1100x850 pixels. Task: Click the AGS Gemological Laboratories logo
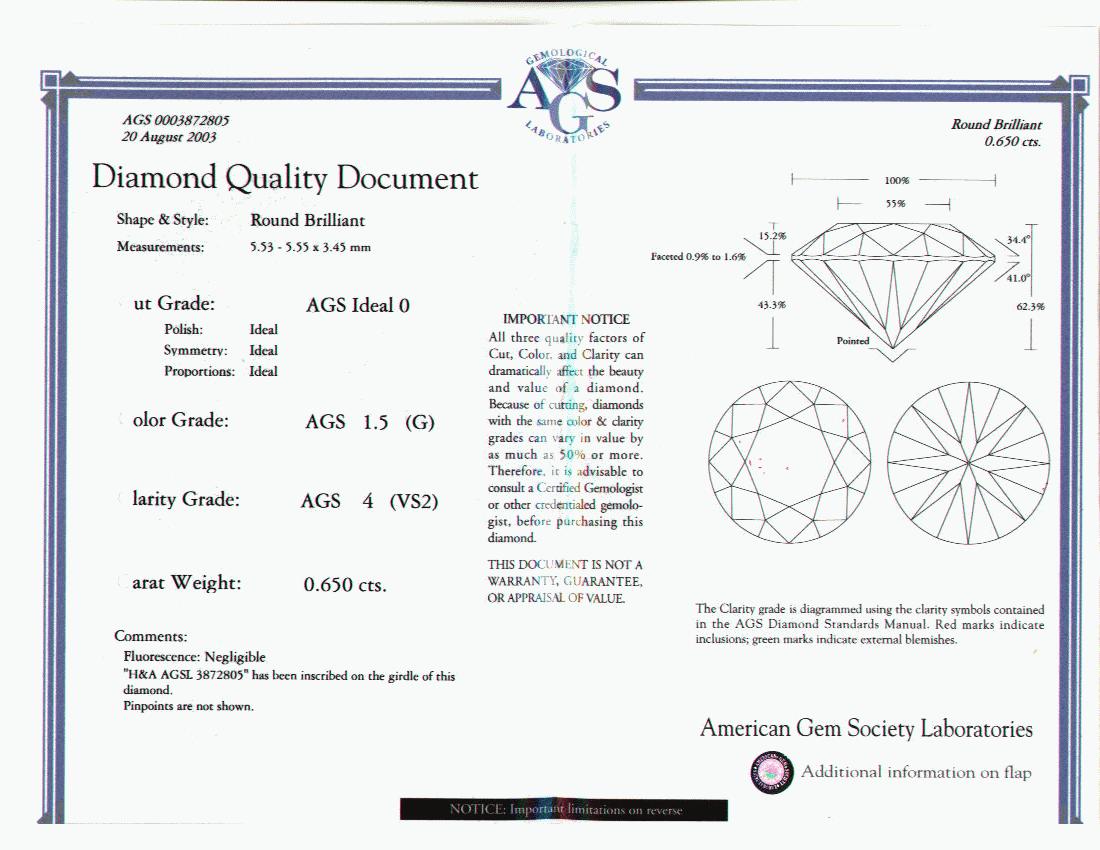click(x=565, y=96)
